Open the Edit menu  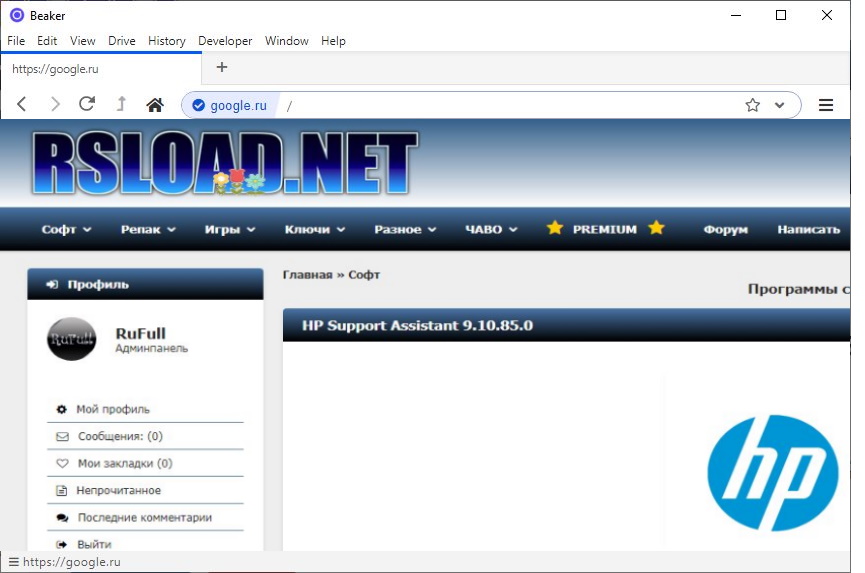47,41
